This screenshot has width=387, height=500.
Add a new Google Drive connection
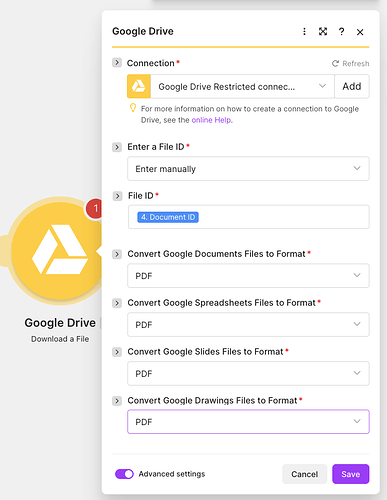[352, 86]
